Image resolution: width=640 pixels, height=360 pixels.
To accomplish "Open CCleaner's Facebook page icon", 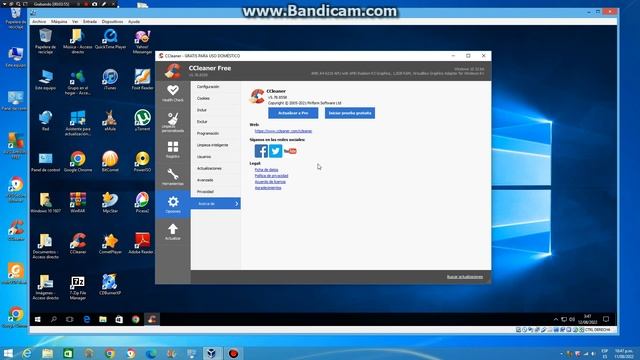I will [261, 151].
